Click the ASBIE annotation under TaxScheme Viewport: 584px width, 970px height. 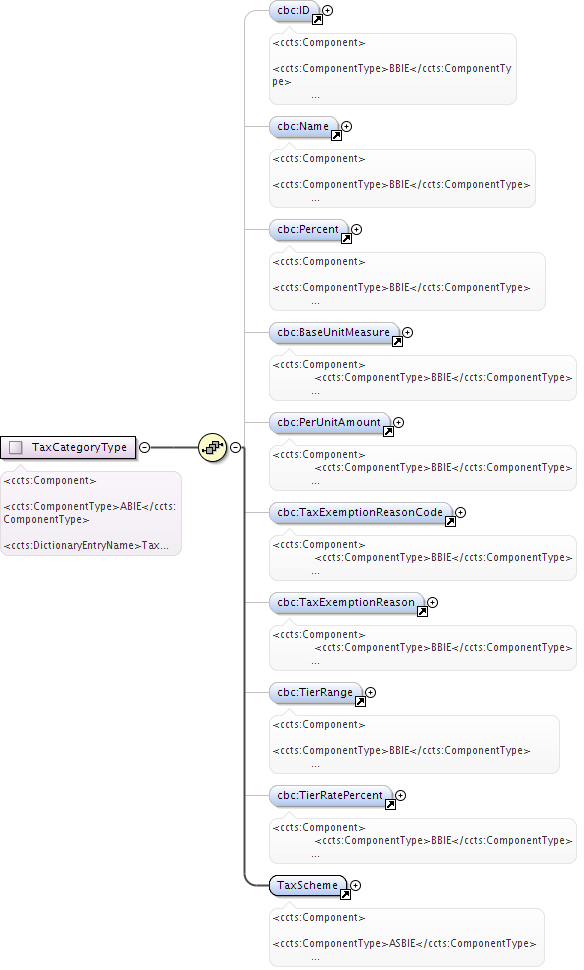pyautogui.click(x=406, y=937)
